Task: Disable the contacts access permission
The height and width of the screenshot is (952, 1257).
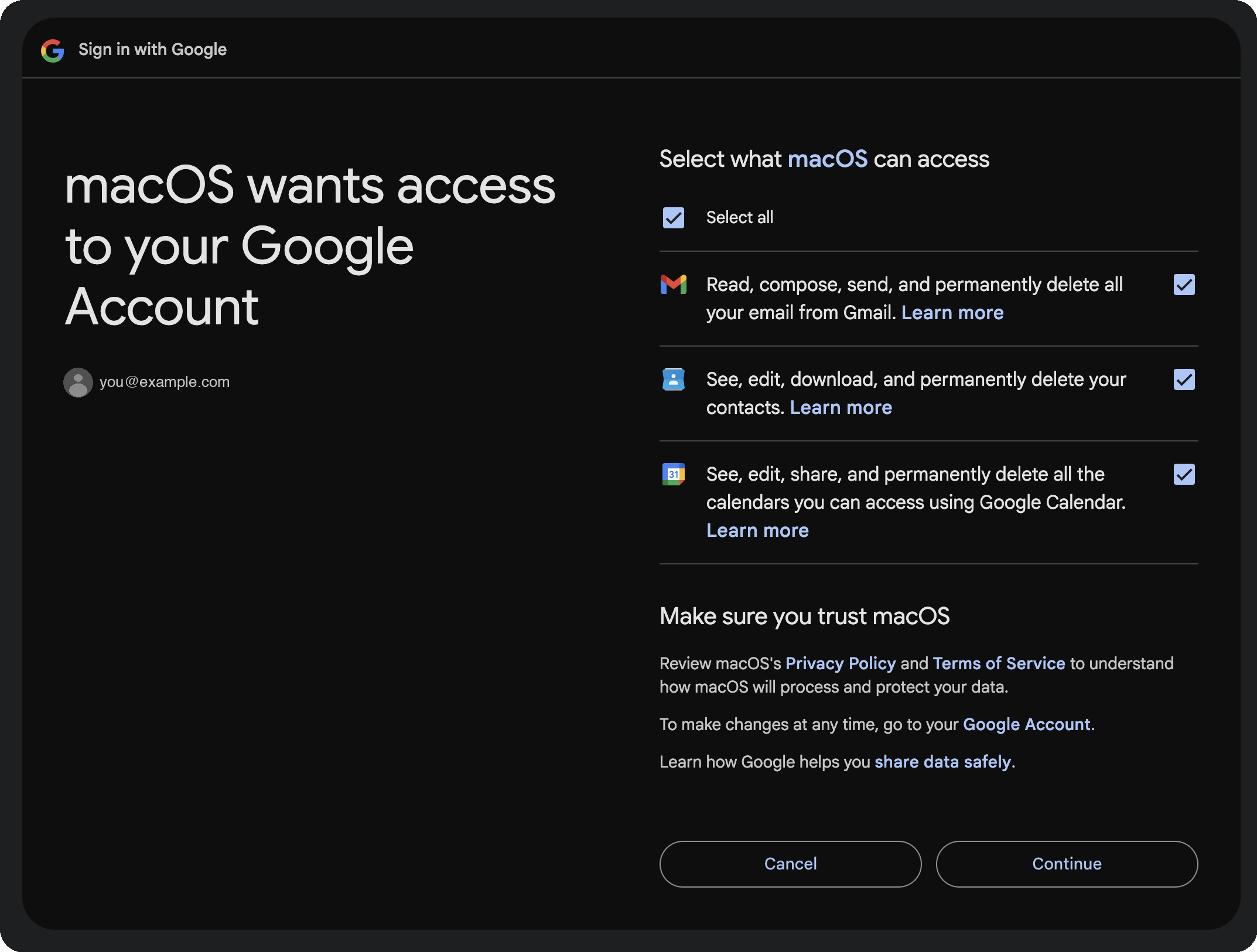Action: pyautogui.click(x=1184, y=379)
